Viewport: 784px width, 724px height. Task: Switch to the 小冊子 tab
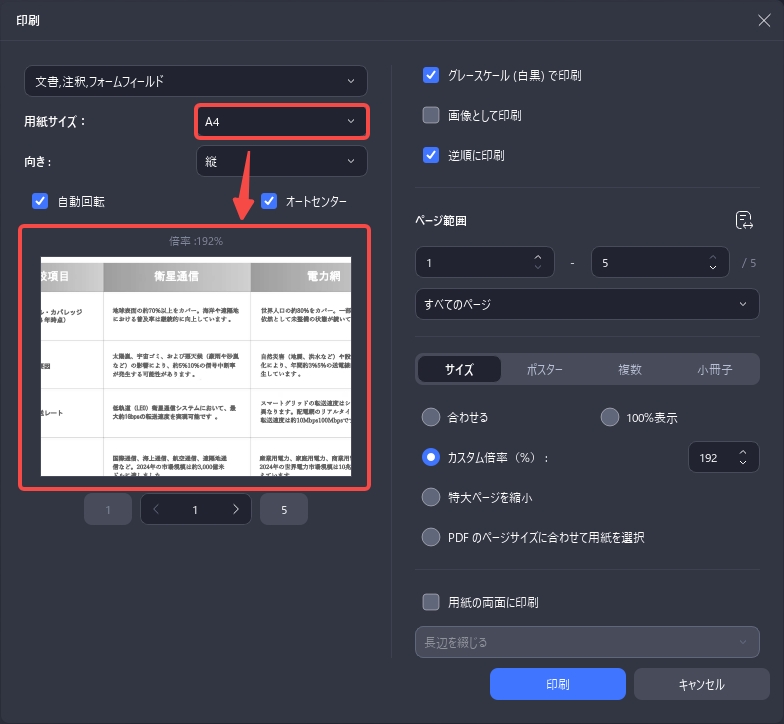pyautogui.click(x=714, y=370)
